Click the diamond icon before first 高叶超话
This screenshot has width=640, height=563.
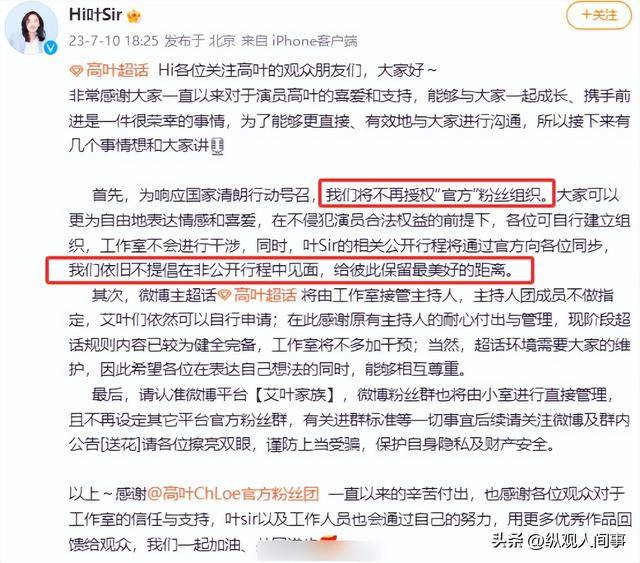(x=76, y=71)
